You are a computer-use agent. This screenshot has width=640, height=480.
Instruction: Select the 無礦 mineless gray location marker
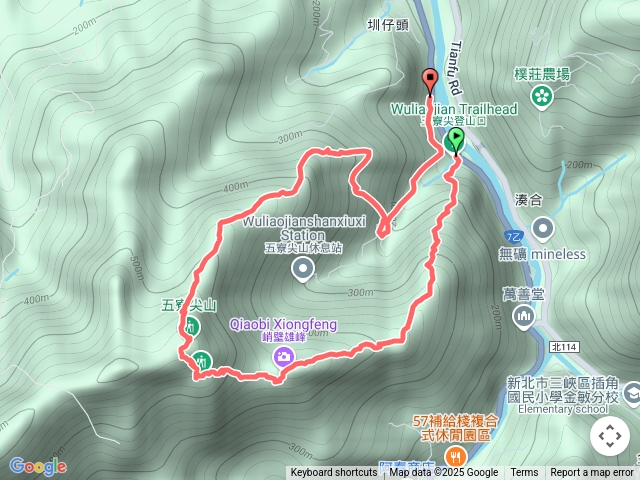543,230
